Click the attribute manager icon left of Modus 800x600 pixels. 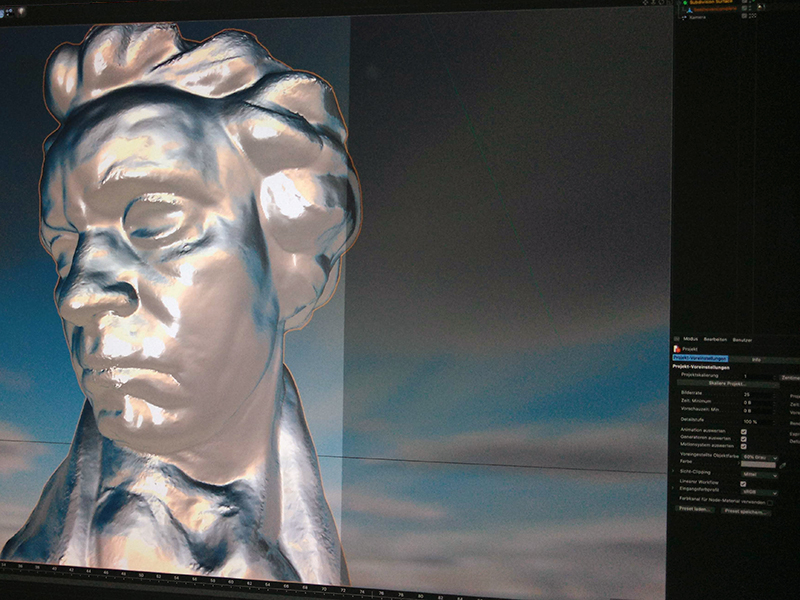[x=676, y=339]
